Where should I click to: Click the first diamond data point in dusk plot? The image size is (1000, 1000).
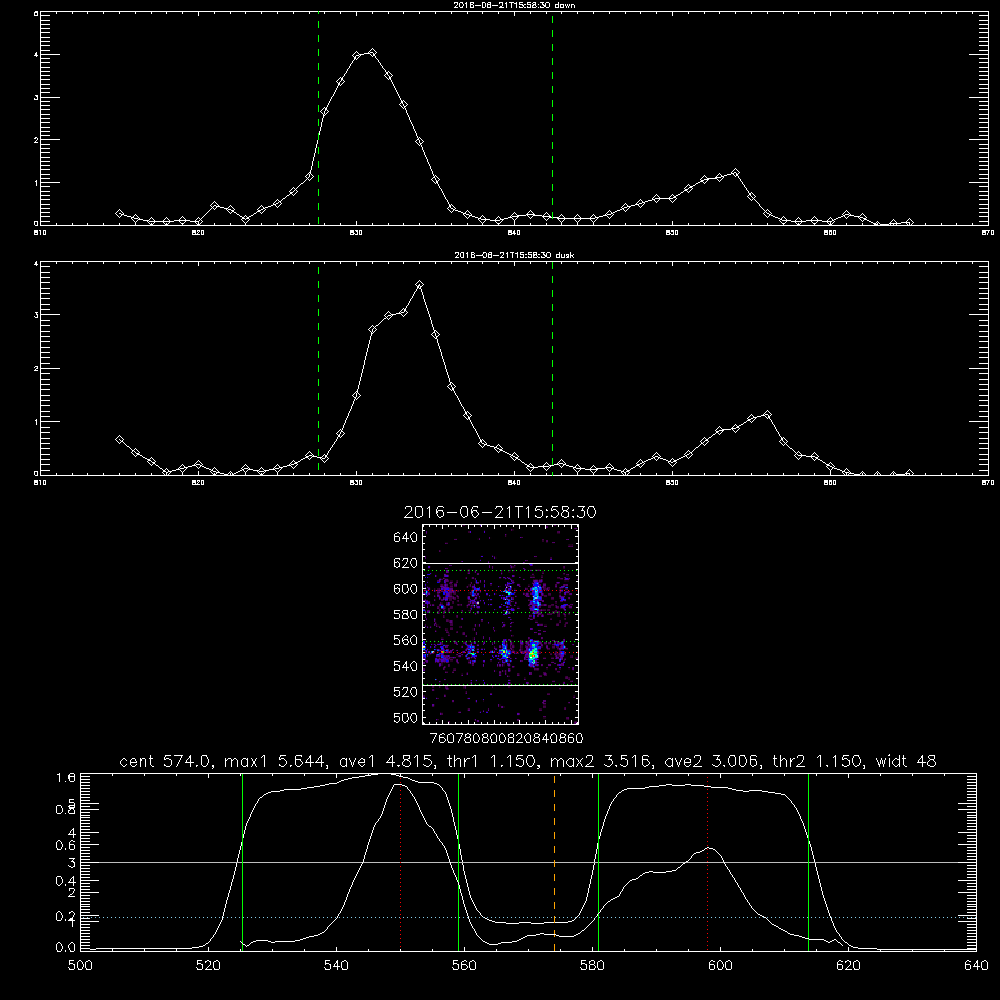click(119, 439)
